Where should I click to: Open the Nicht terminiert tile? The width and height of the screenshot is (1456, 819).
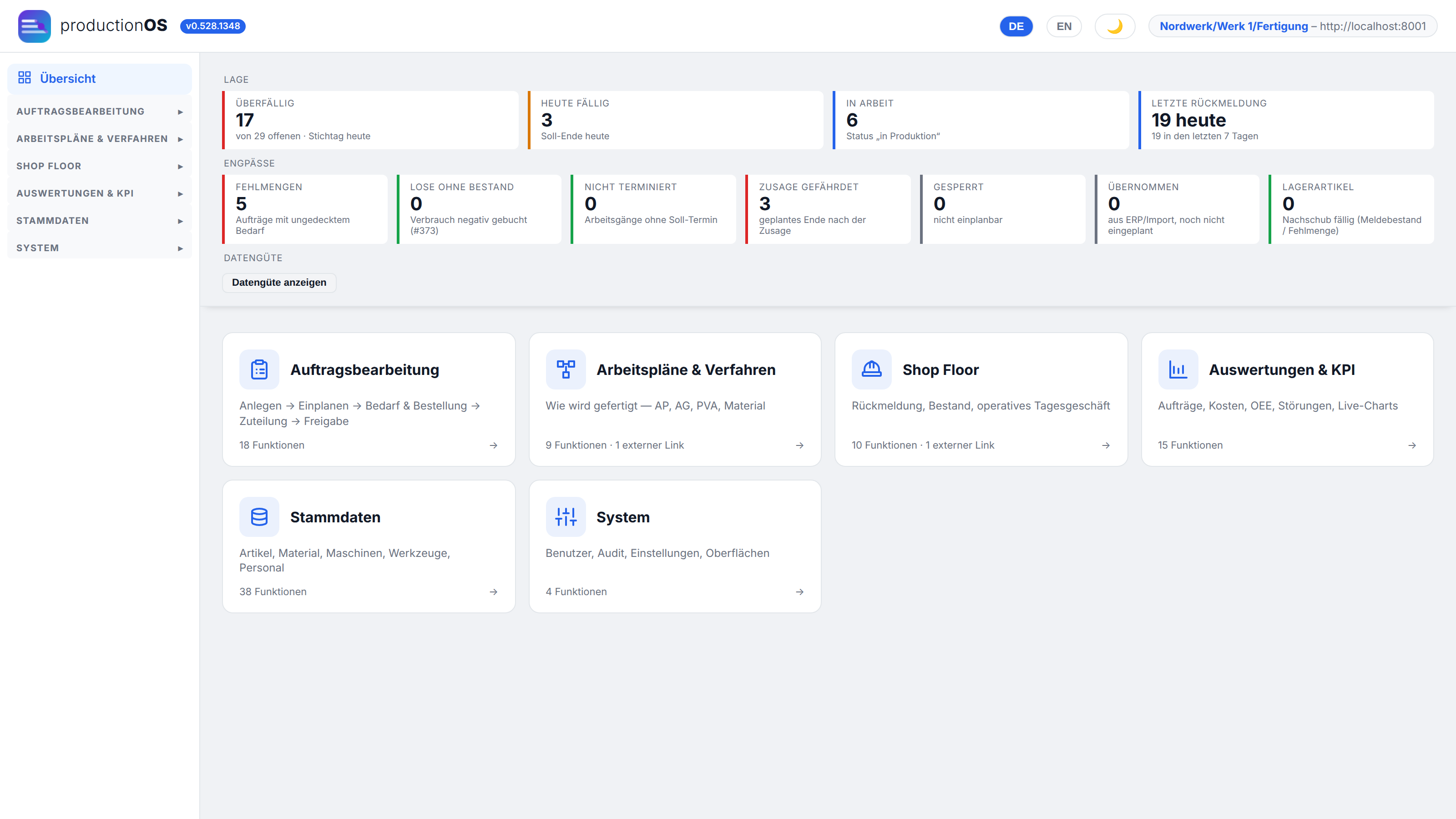654,209
